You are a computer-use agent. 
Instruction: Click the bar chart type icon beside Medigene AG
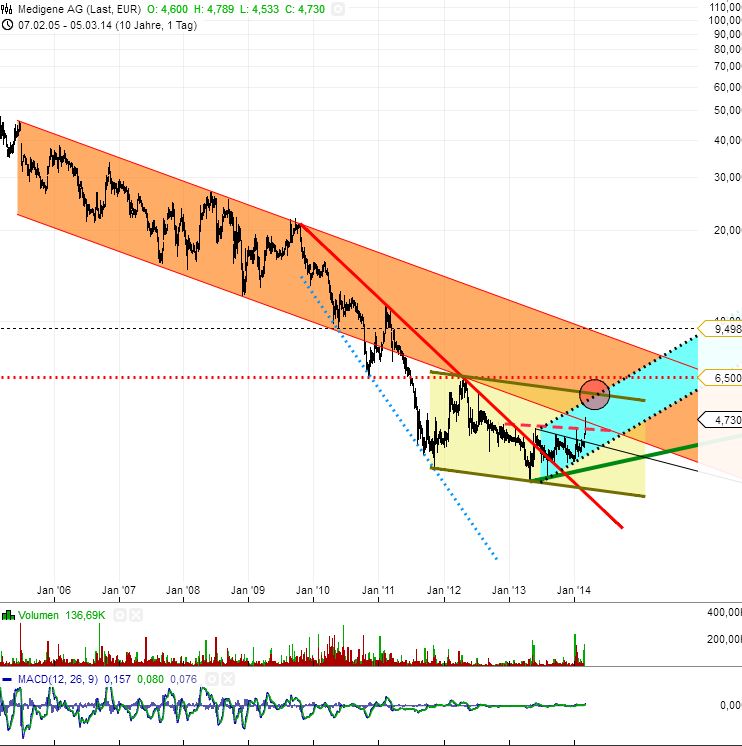pyautogui.click(x=7, y=9)
